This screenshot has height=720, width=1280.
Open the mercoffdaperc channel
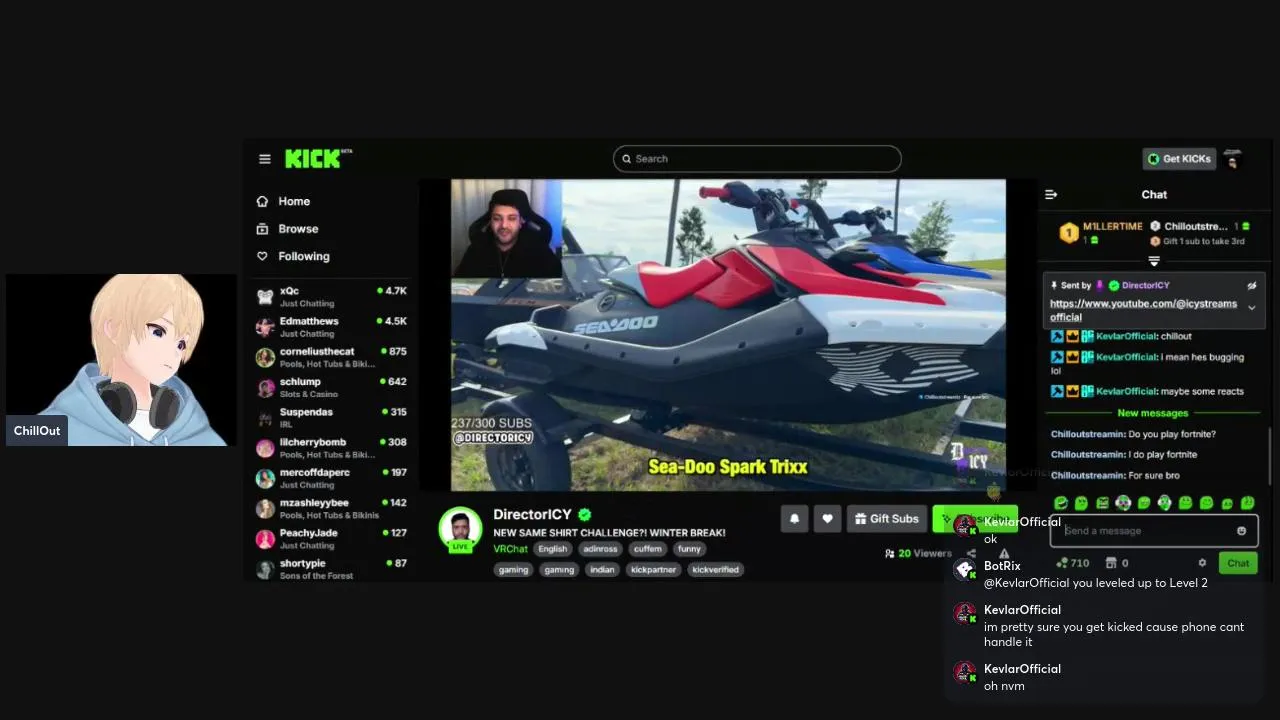point(332,478)
